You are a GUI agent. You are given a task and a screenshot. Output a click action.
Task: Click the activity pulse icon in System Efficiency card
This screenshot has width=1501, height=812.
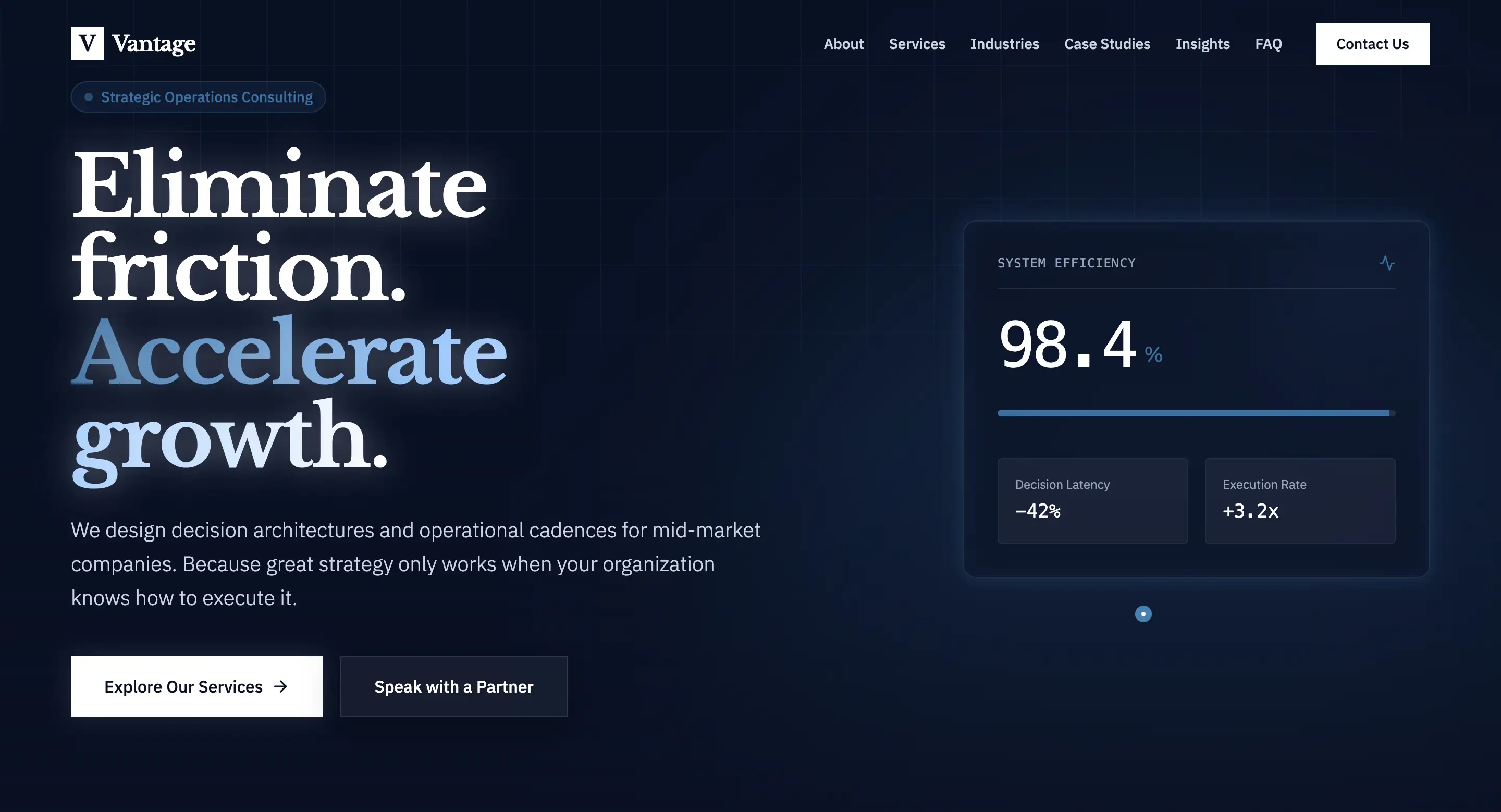[1387, 263]
